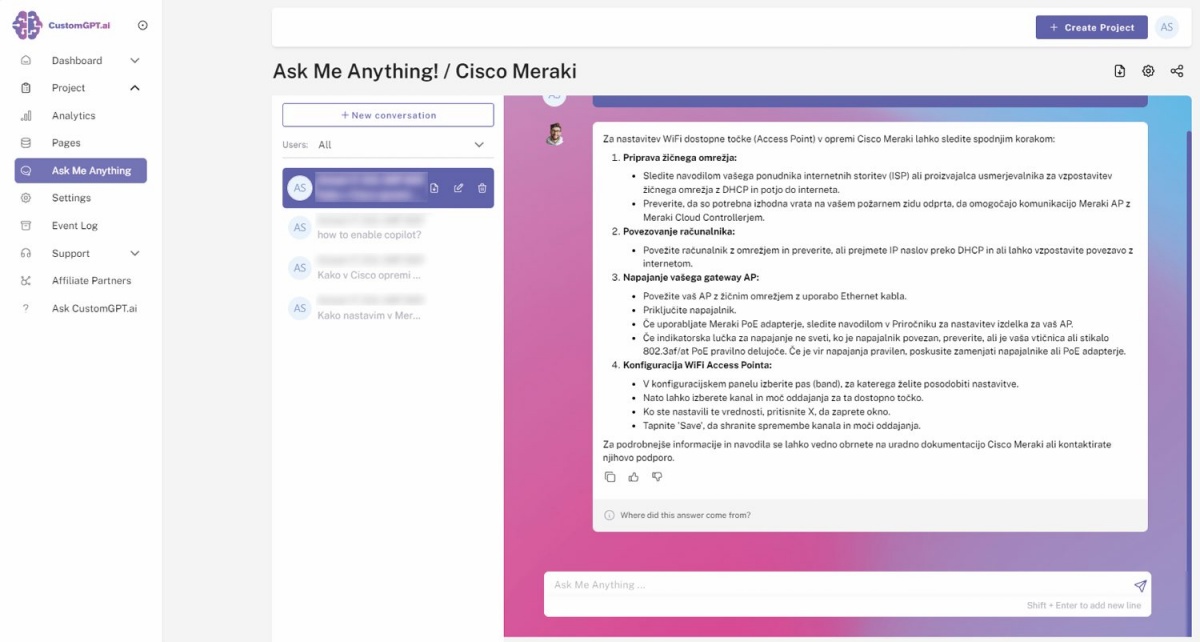This screenshot has width=1200, height=642.
Task: Export the selected conversation using its file icon
Action: tap(434, 188)
